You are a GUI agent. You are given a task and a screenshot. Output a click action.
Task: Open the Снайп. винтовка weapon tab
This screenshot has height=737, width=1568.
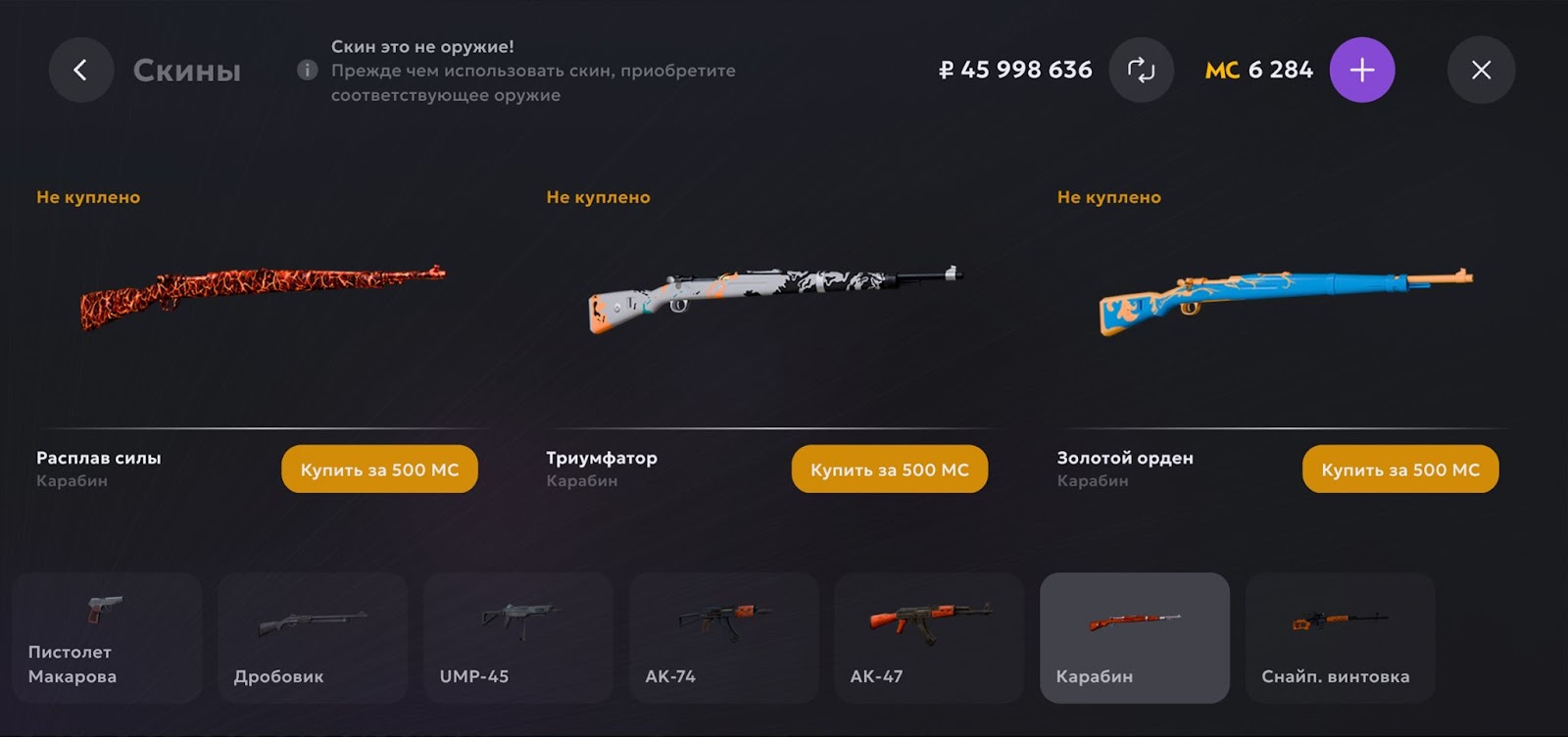[1341, 638]
